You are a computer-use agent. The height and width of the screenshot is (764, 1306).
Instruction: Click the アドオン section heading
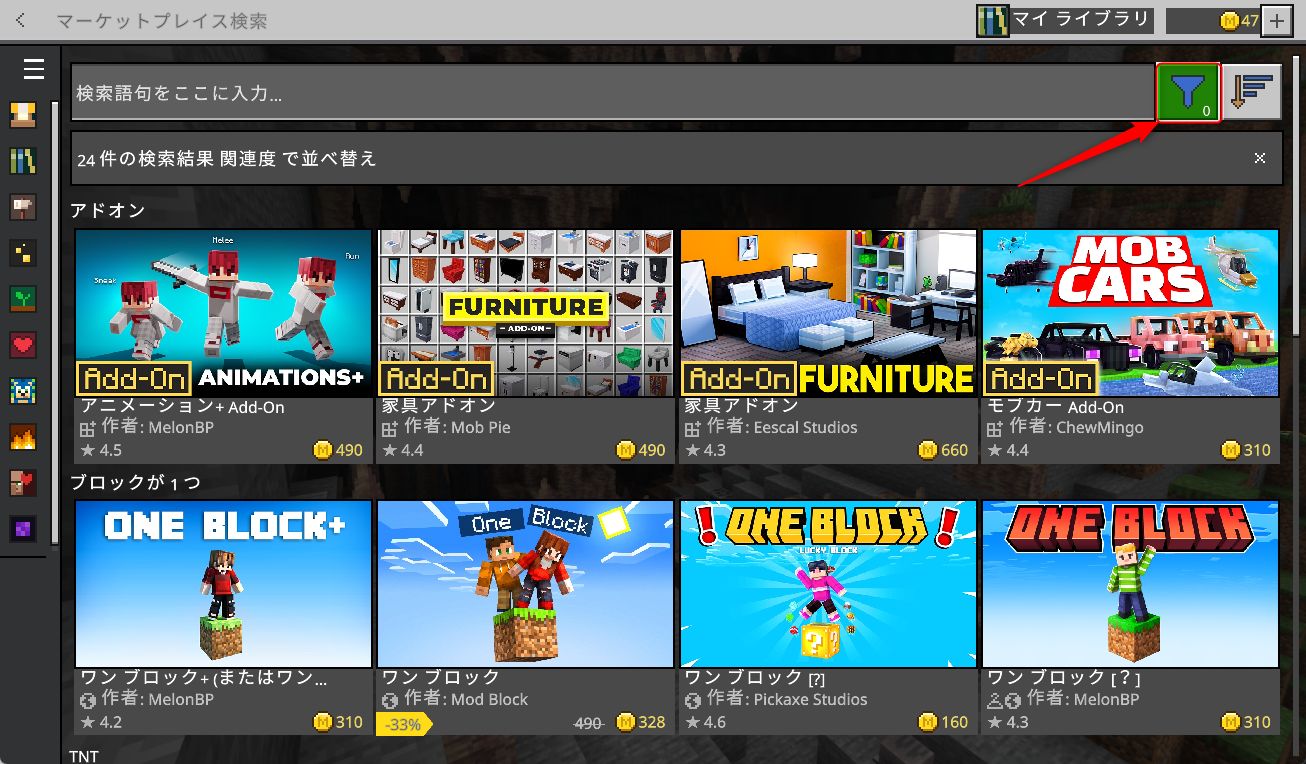point(108,210)
